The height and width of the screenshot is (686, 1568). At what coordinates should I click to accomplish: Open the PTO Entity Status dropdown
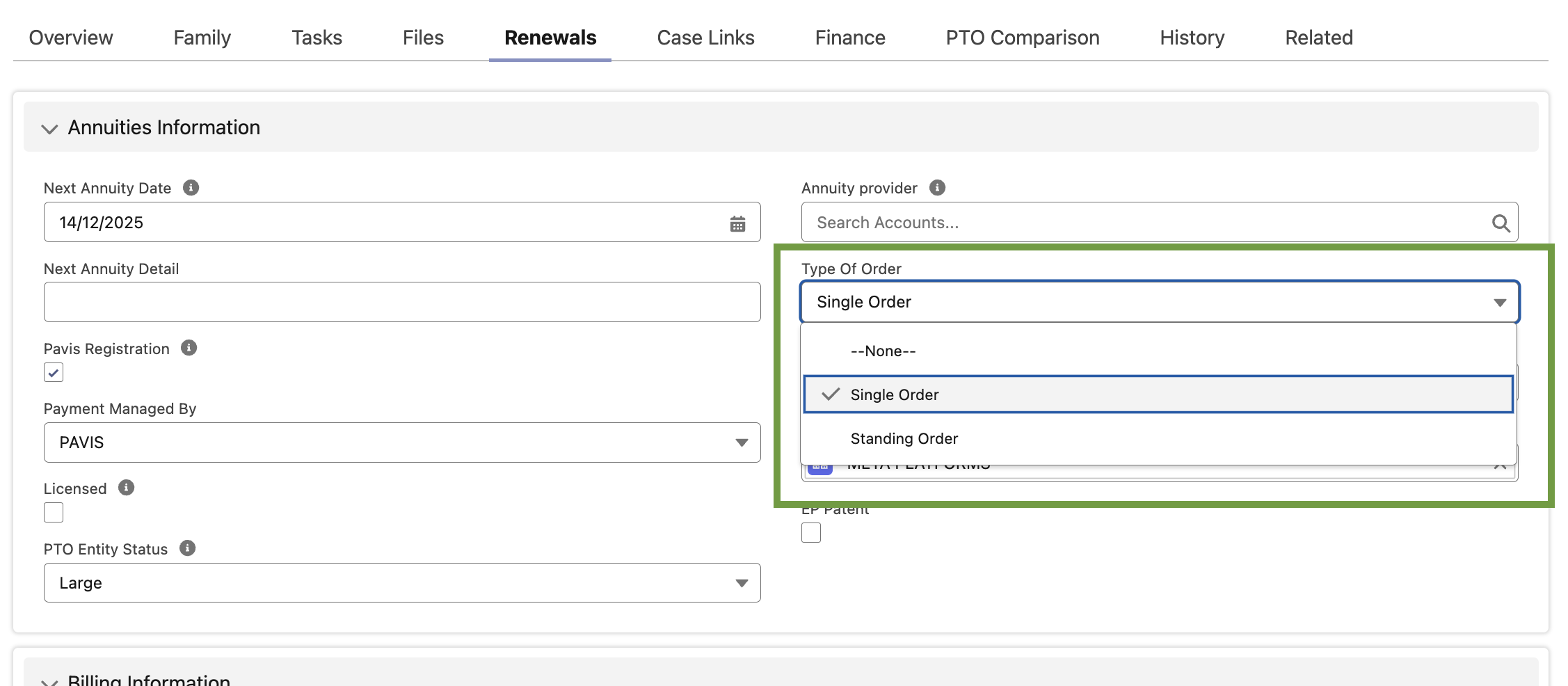click(x=401, y=583)
